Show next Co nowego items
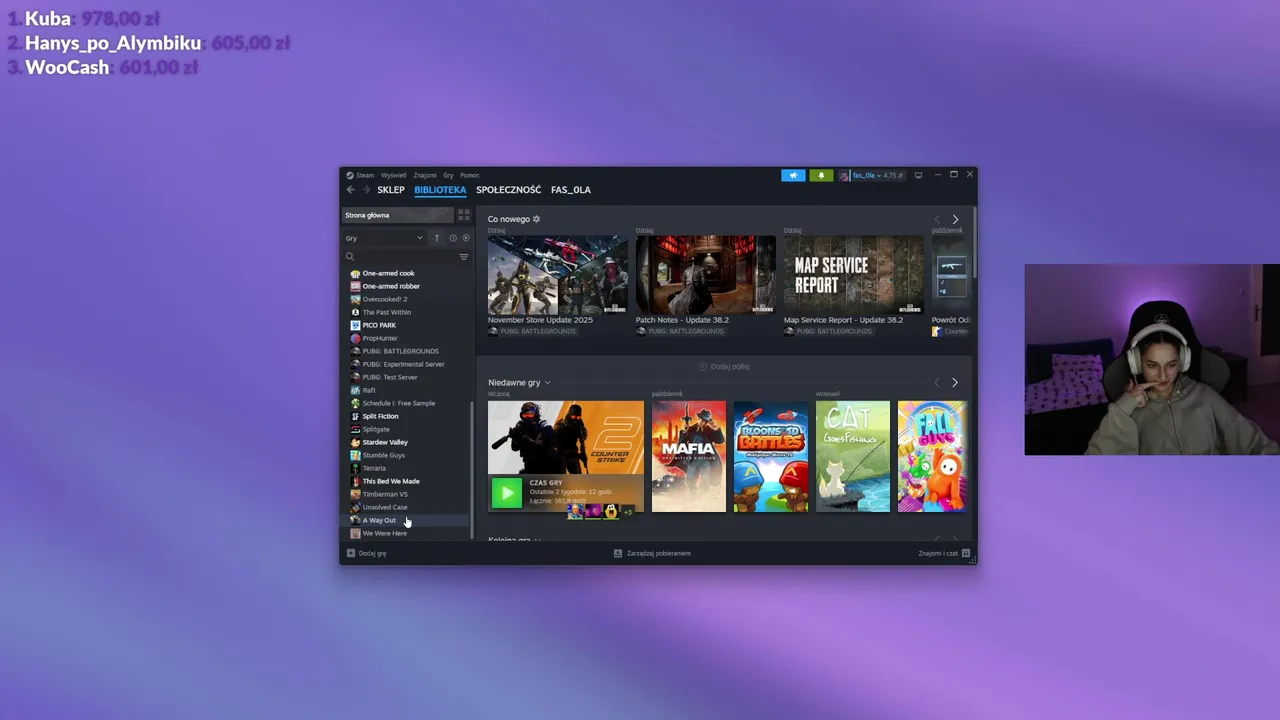1280x720 pixels. (x=955, y=219)
